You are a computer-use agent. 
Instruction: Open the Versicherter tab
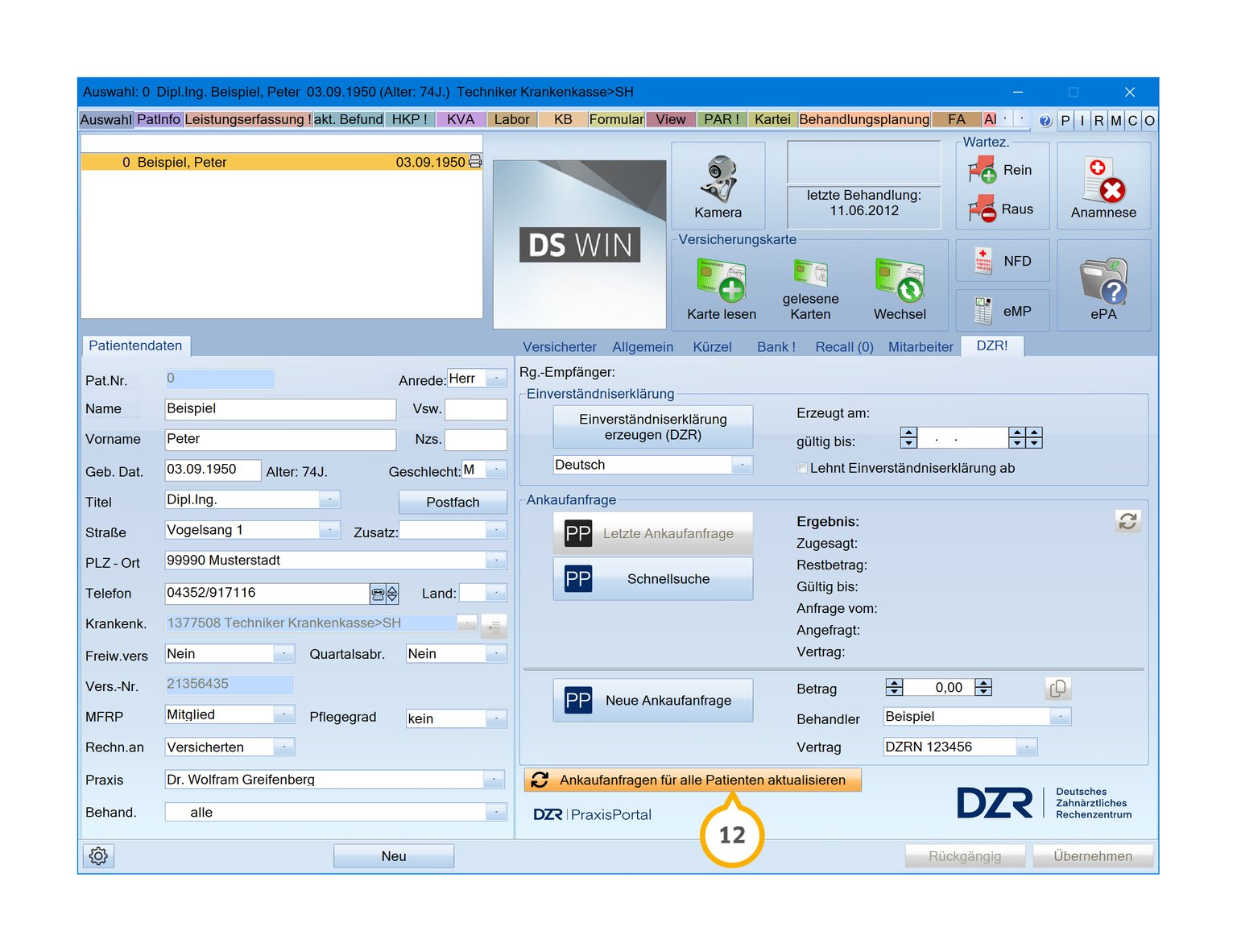pos(559,346)
